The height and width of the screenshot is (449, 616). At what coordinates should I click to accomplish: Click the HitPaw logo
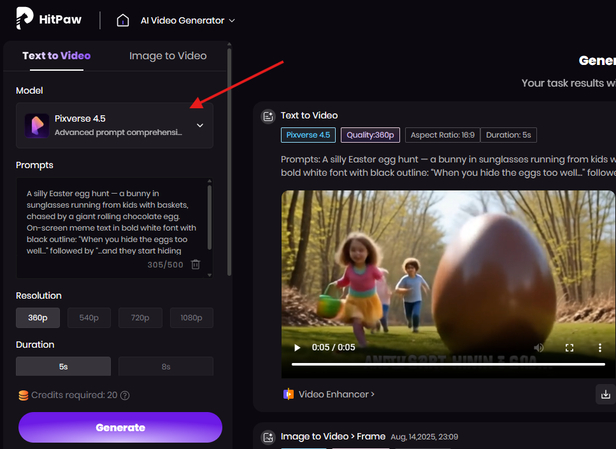48,19
